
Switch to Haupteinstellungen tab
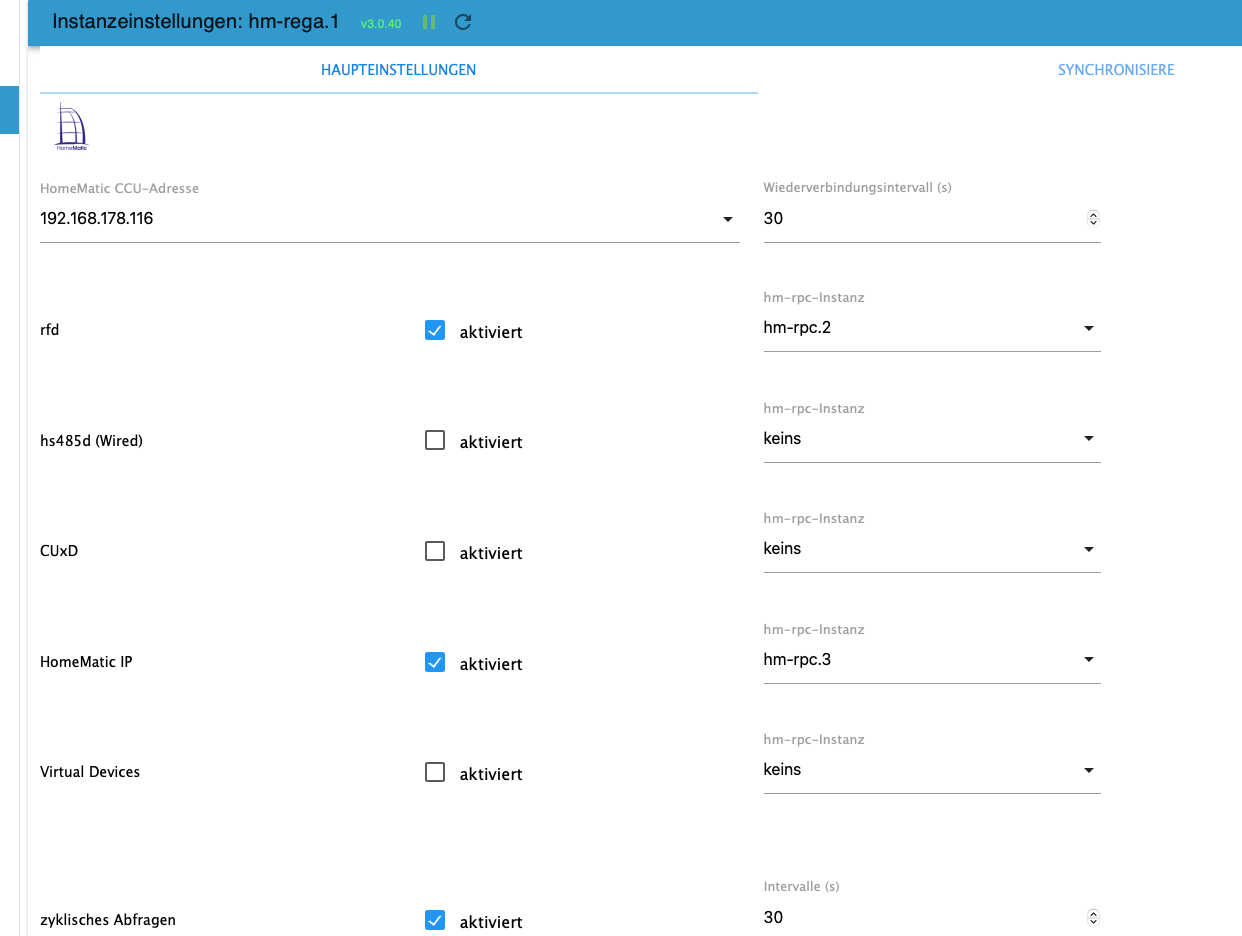398,70
